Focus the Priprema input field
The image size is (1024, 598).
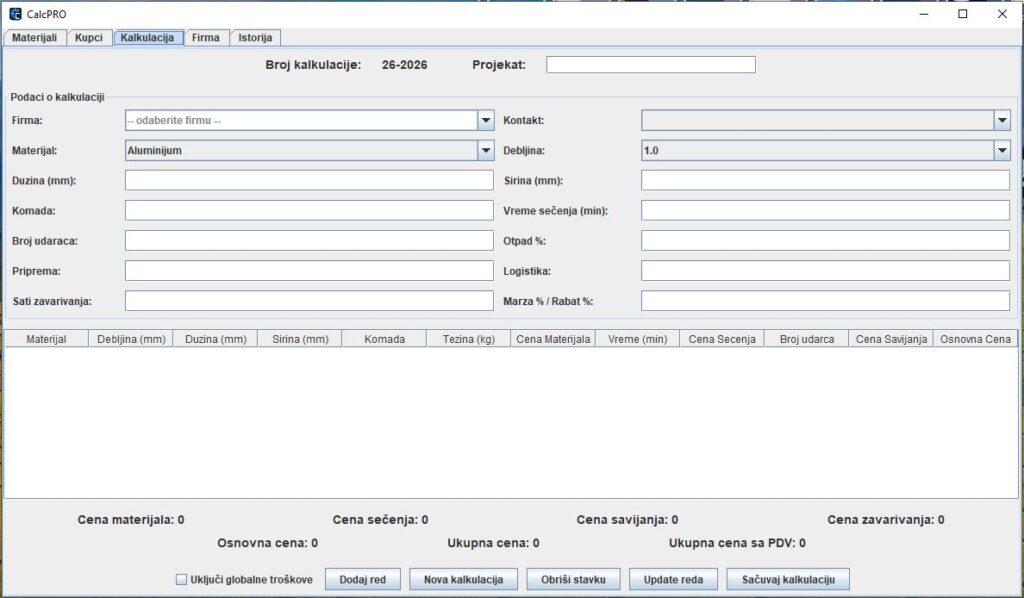309,270
